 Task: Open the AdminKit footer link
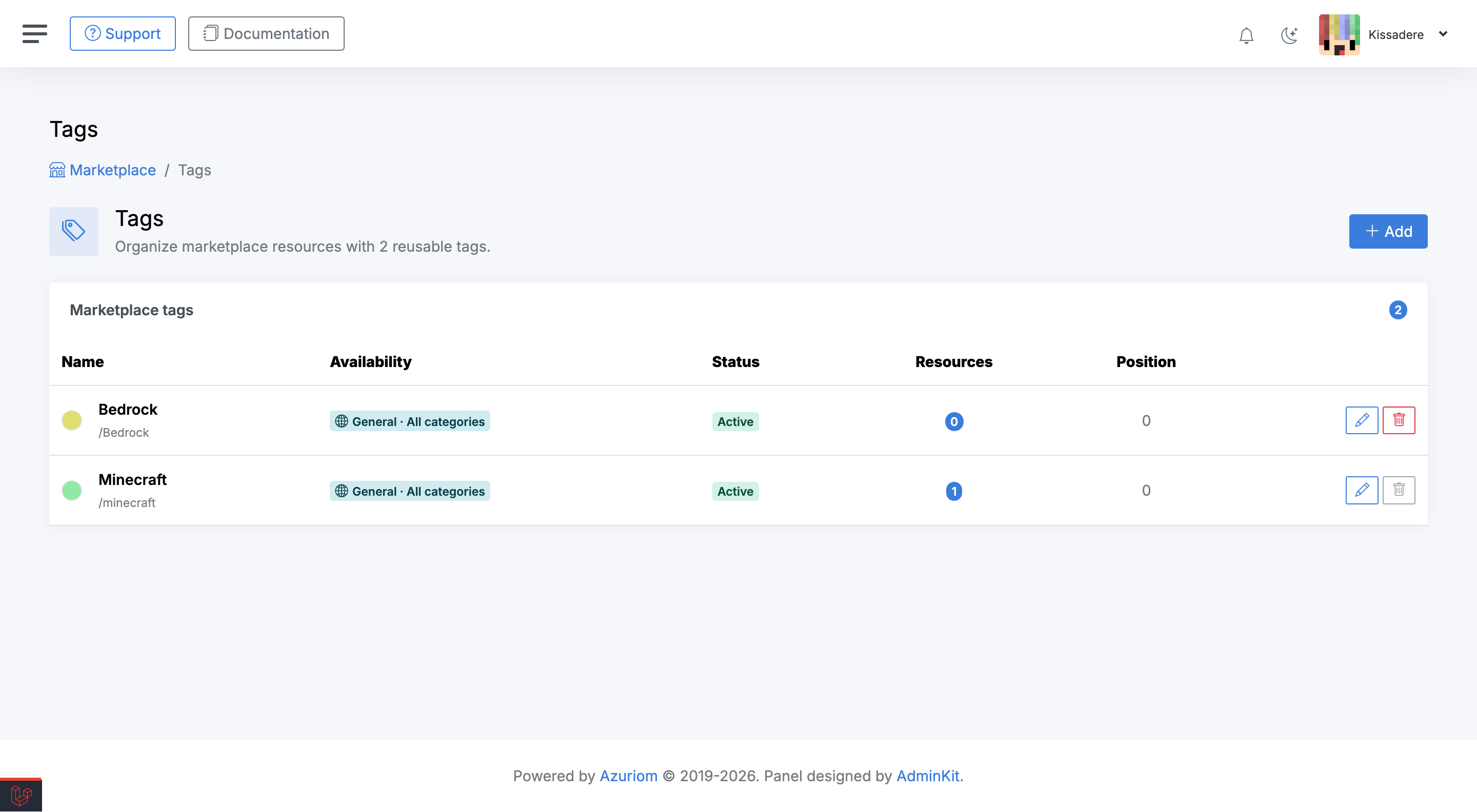927,775
